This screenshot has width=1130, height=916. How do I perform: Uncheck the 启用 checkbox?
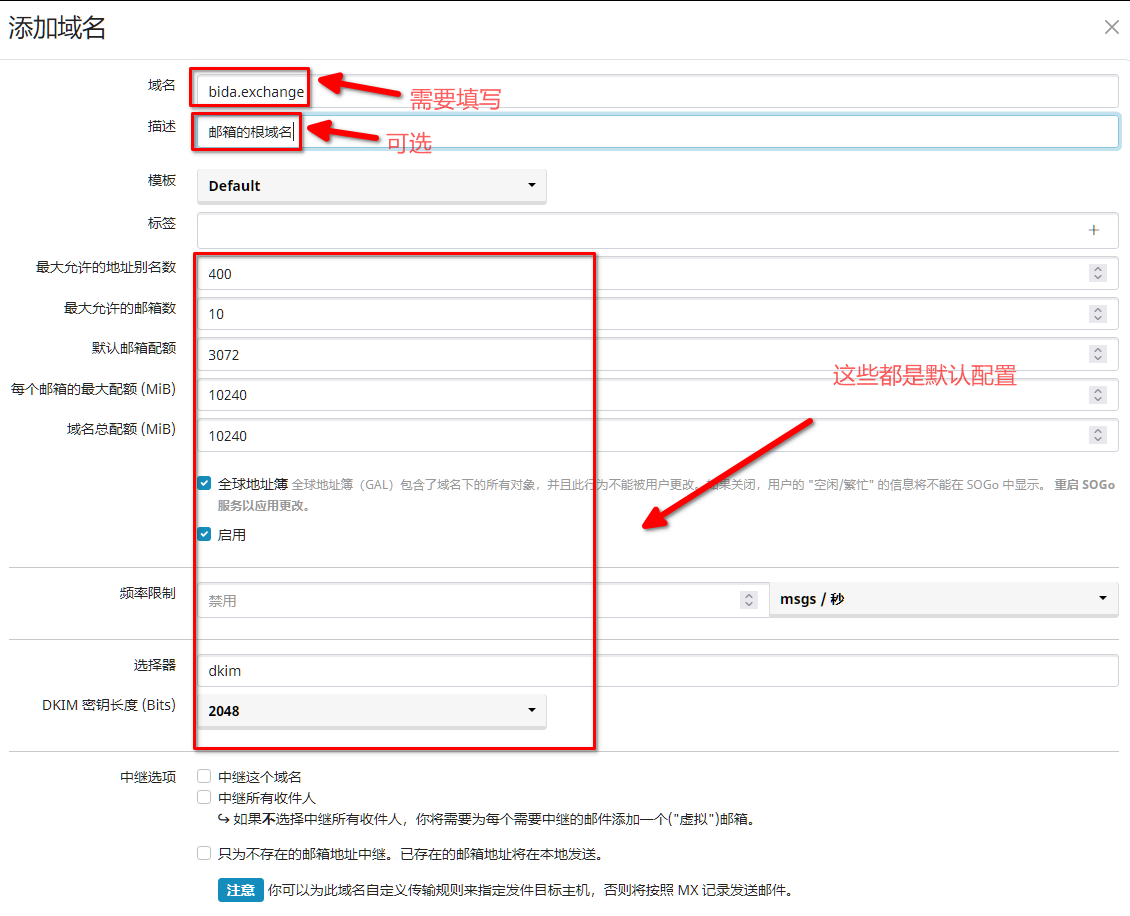point(204,535)
